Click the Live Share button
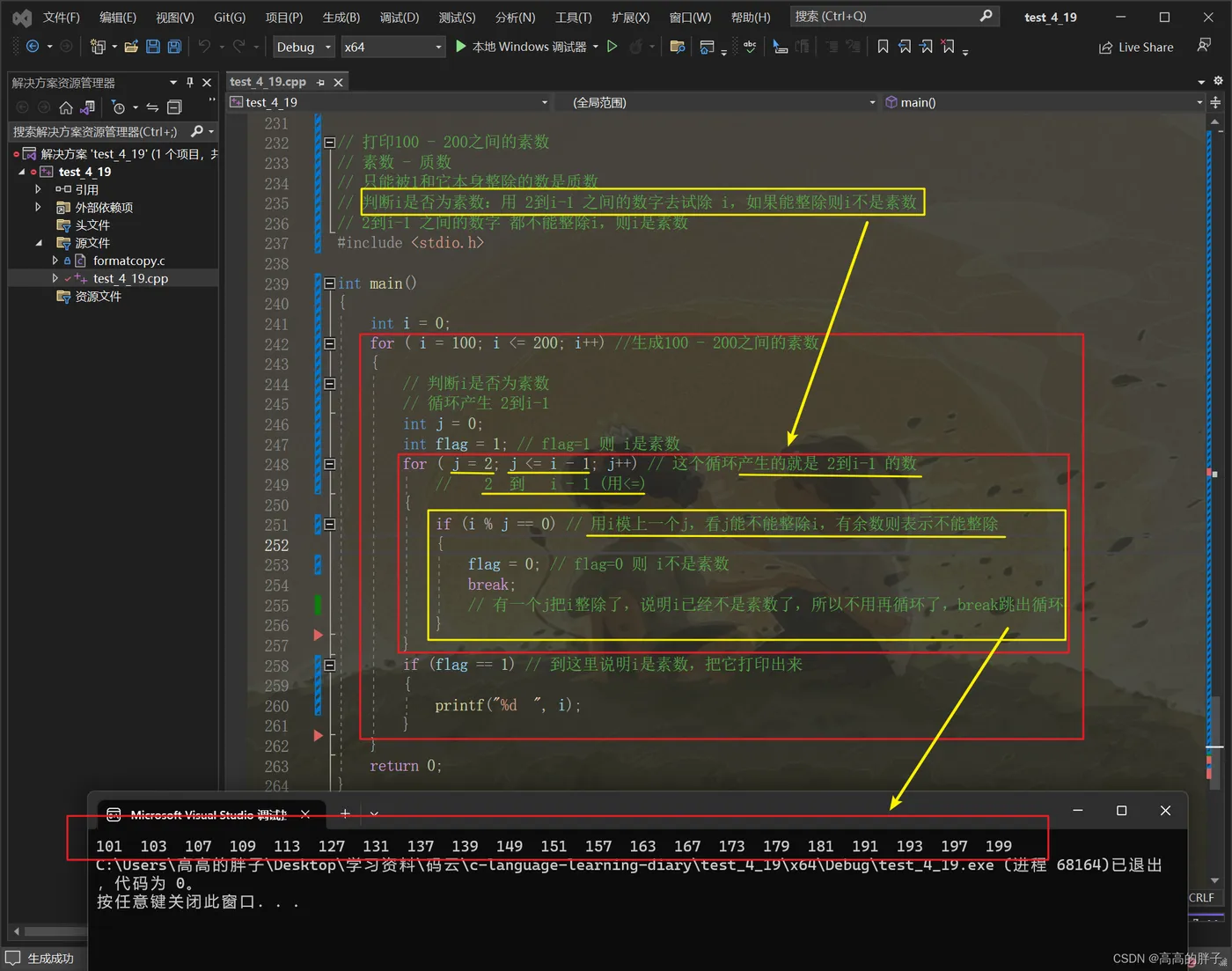The image size is (1232, 971). point(1136,47)
